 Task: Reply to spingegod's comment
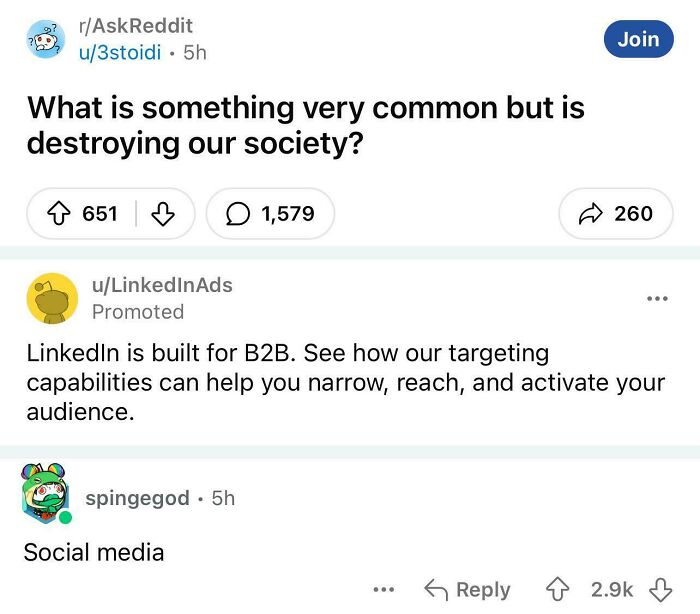click(467, 589)
